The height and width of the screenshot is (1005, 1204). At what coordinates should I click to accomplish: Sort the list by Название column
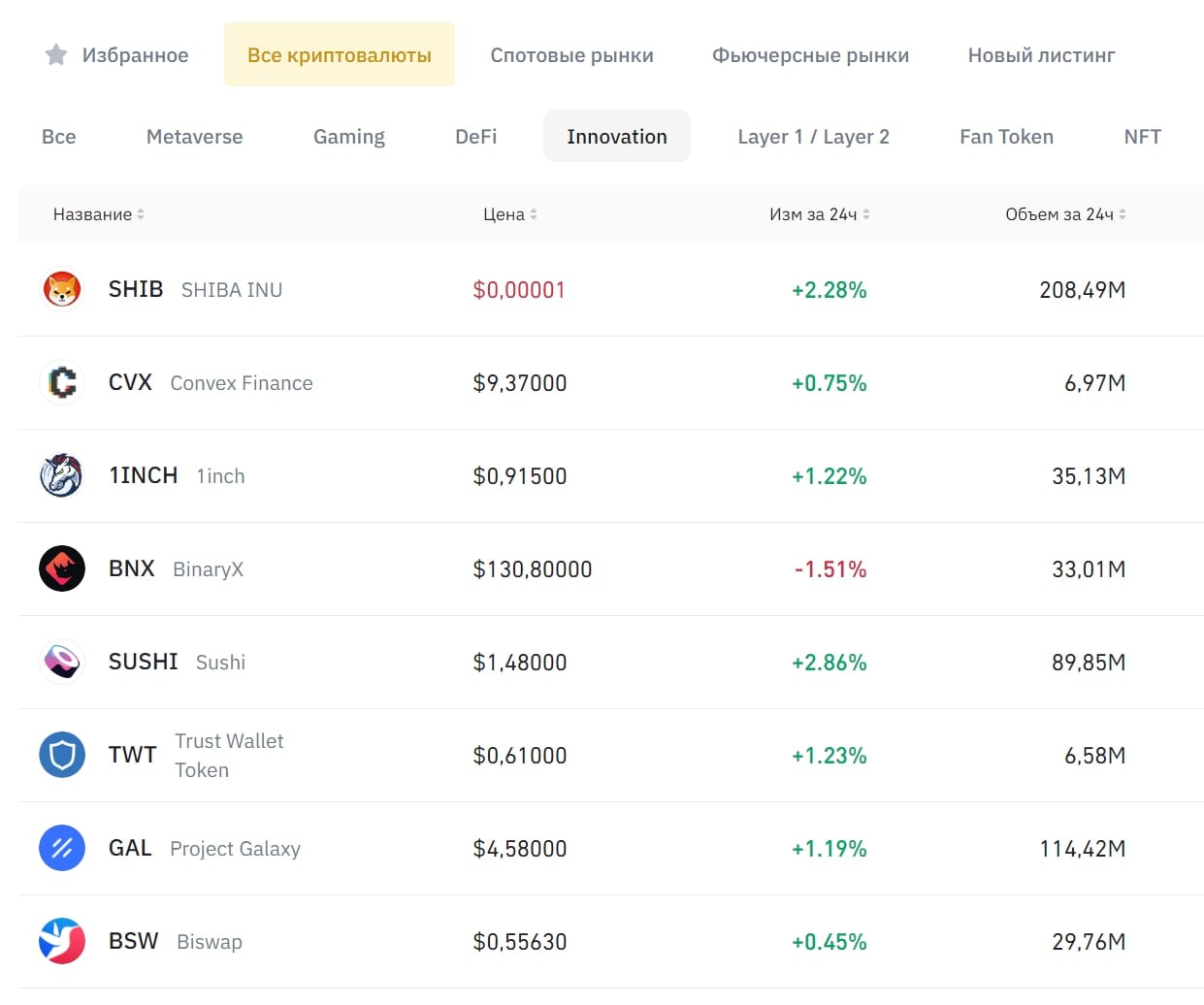pyautogui.click(x=98, y=214)
